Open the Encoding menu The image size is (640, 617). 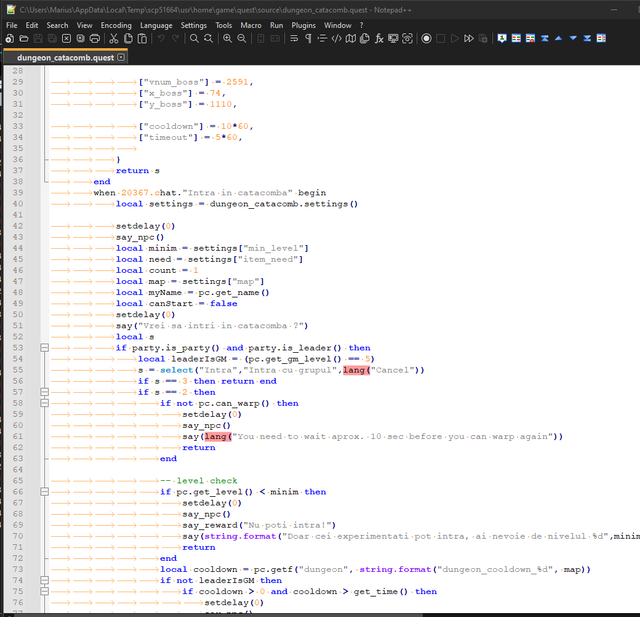click(116, 25)
